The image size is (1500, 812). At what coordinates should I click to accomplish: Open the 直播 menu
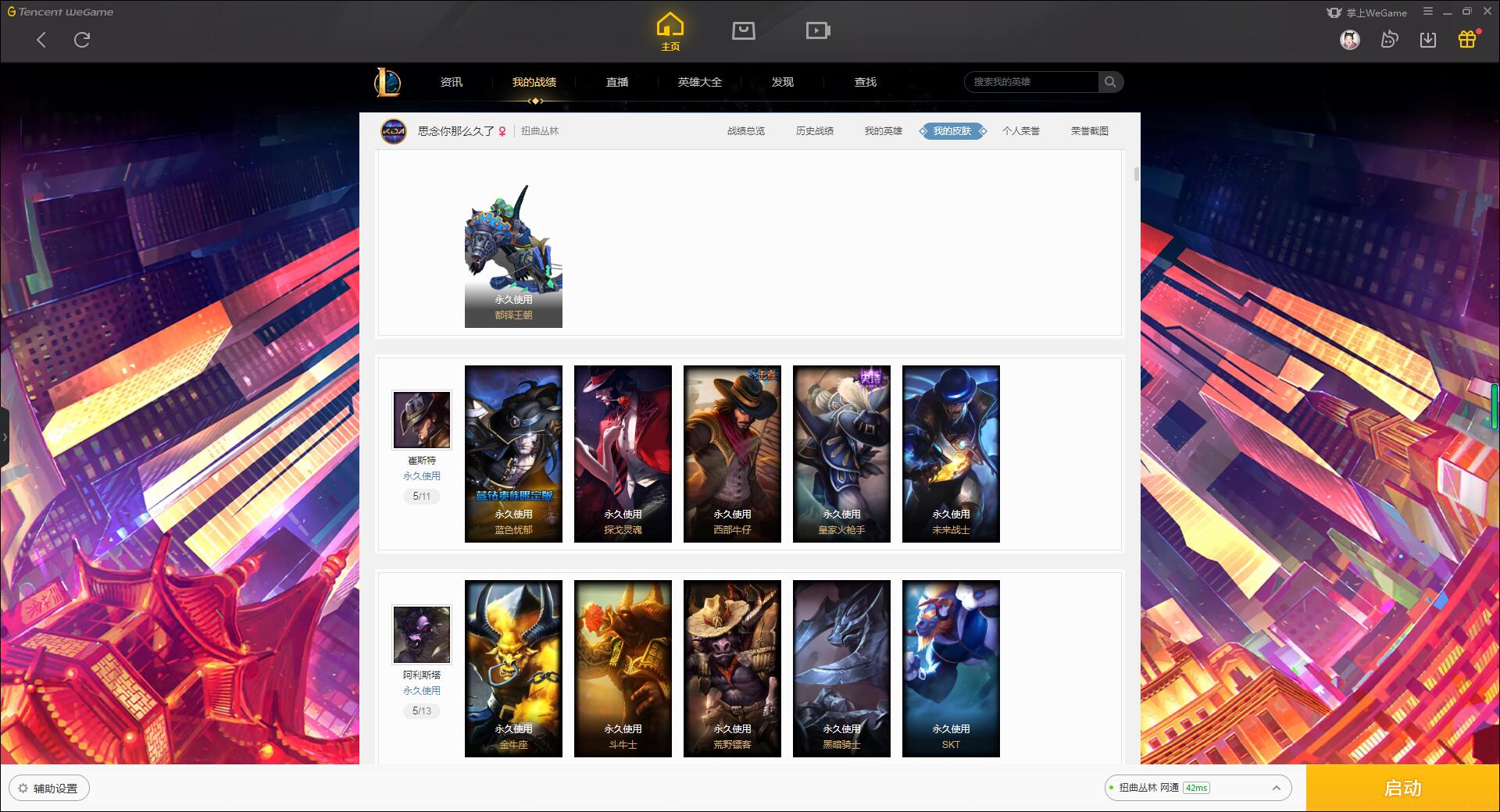[x=617, y=82]
